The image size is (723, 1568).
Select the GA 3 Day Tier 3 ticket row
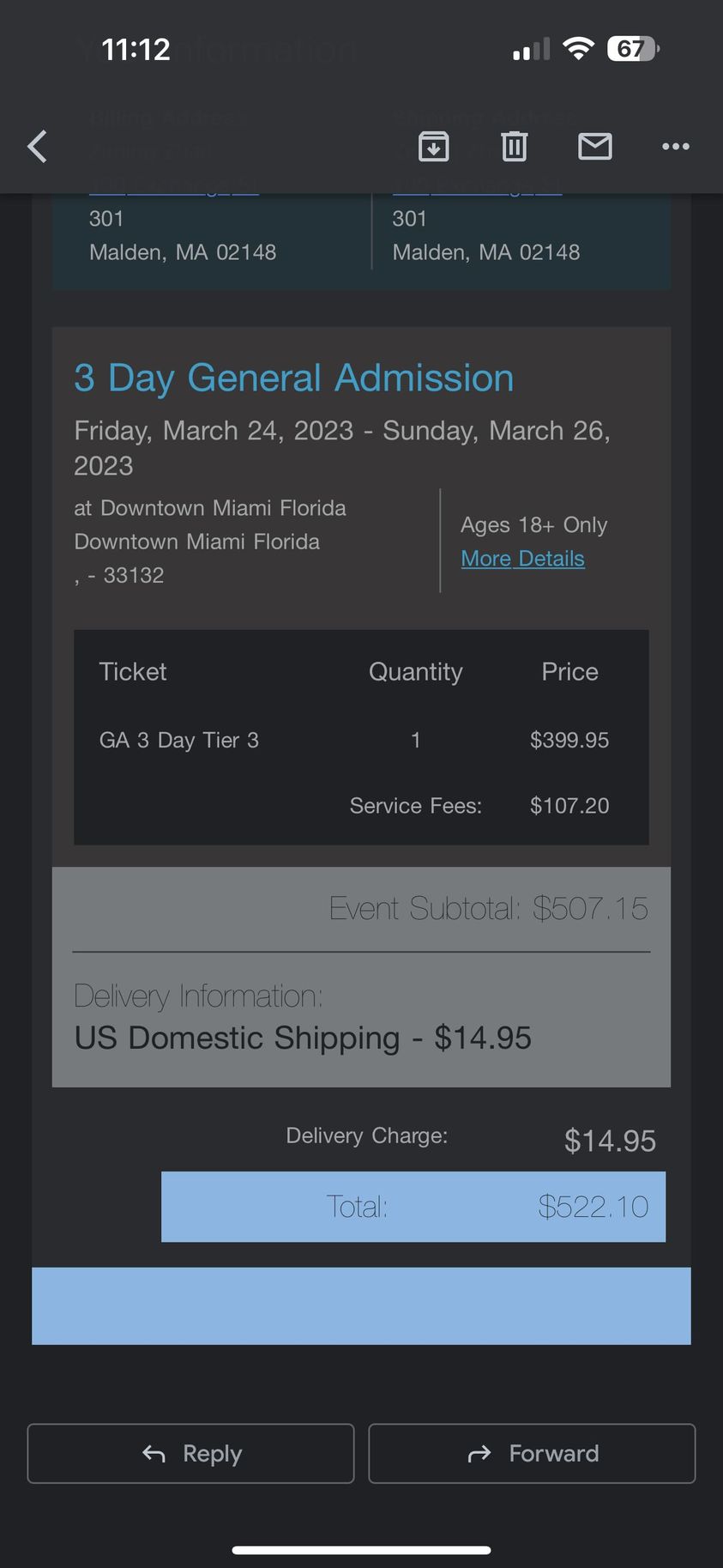point(179,740)
